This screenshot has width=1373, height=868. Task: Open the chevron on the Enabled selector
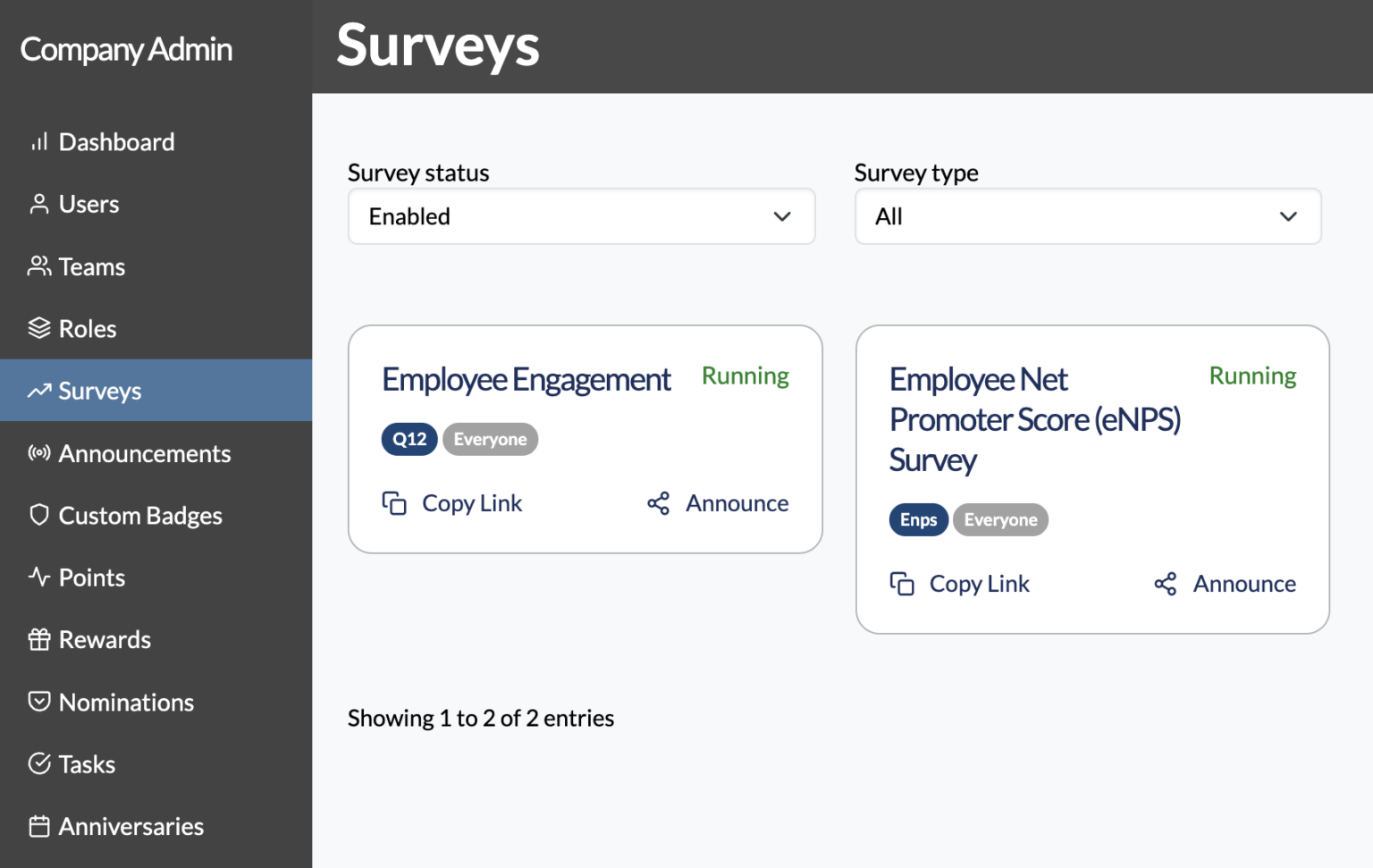point(781,216)
